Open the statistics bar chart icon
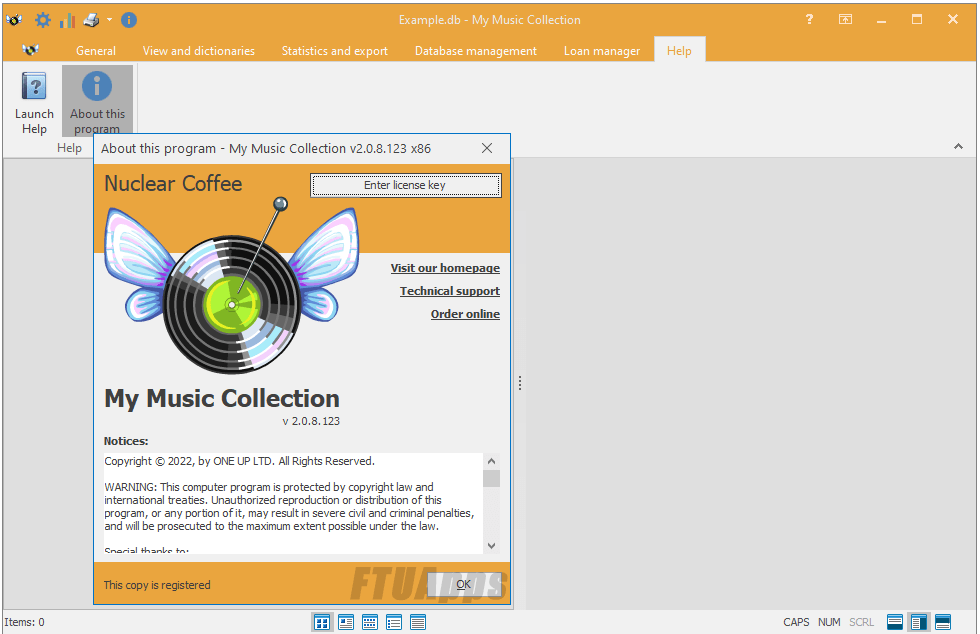The image size is (980, 634). 67,21
